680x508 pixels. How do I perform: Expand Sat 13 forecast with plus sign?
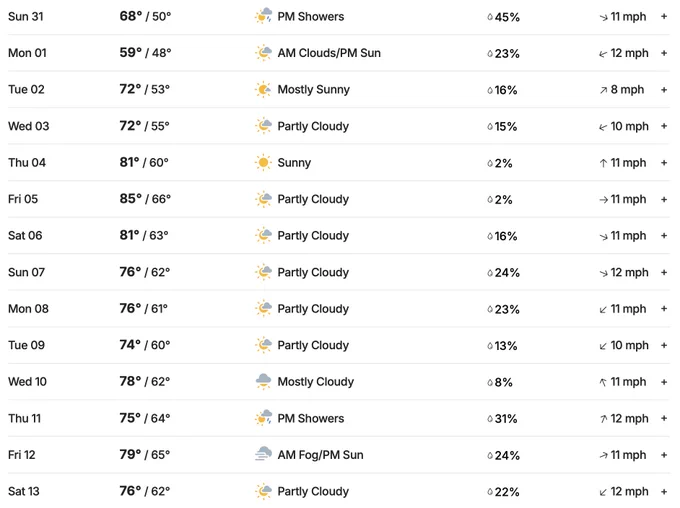(x=664, y=492)
